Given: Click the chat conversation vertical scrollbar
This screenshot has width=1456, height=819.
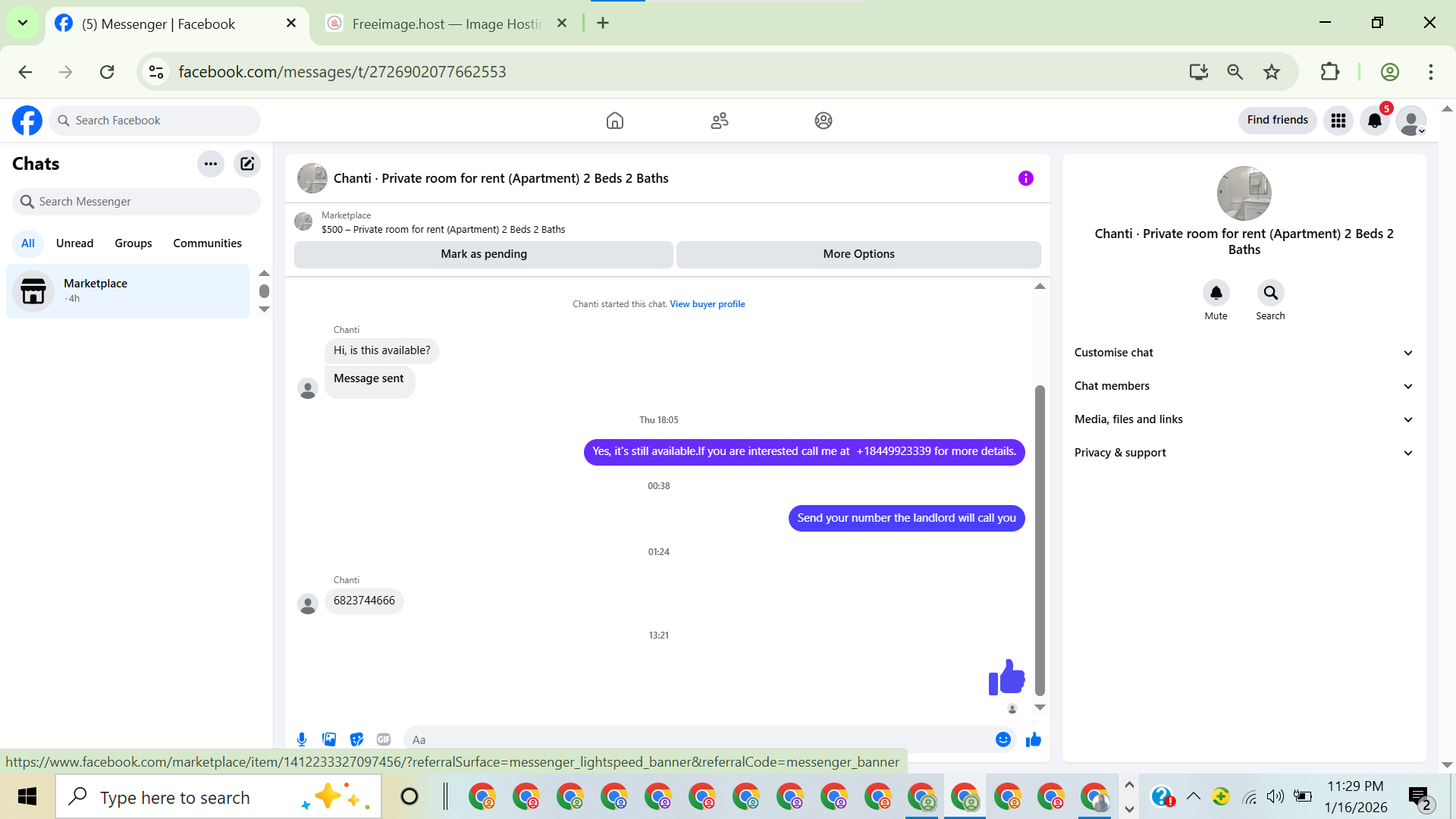Looking at the screenshot, I should click(x=1040, y=538).
